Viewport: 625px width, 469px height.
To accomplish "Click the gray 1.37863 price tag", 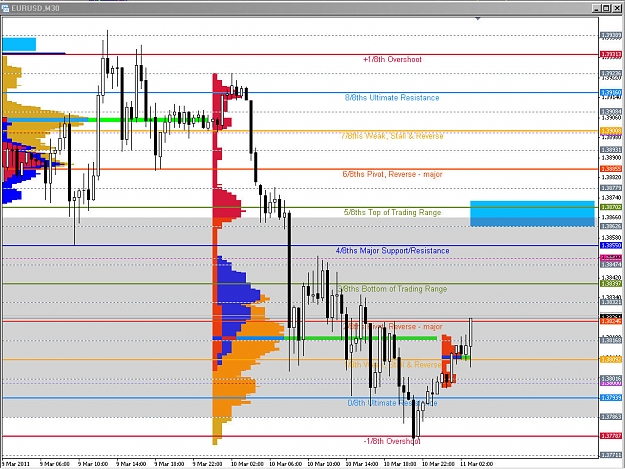I will pos(611,417).
